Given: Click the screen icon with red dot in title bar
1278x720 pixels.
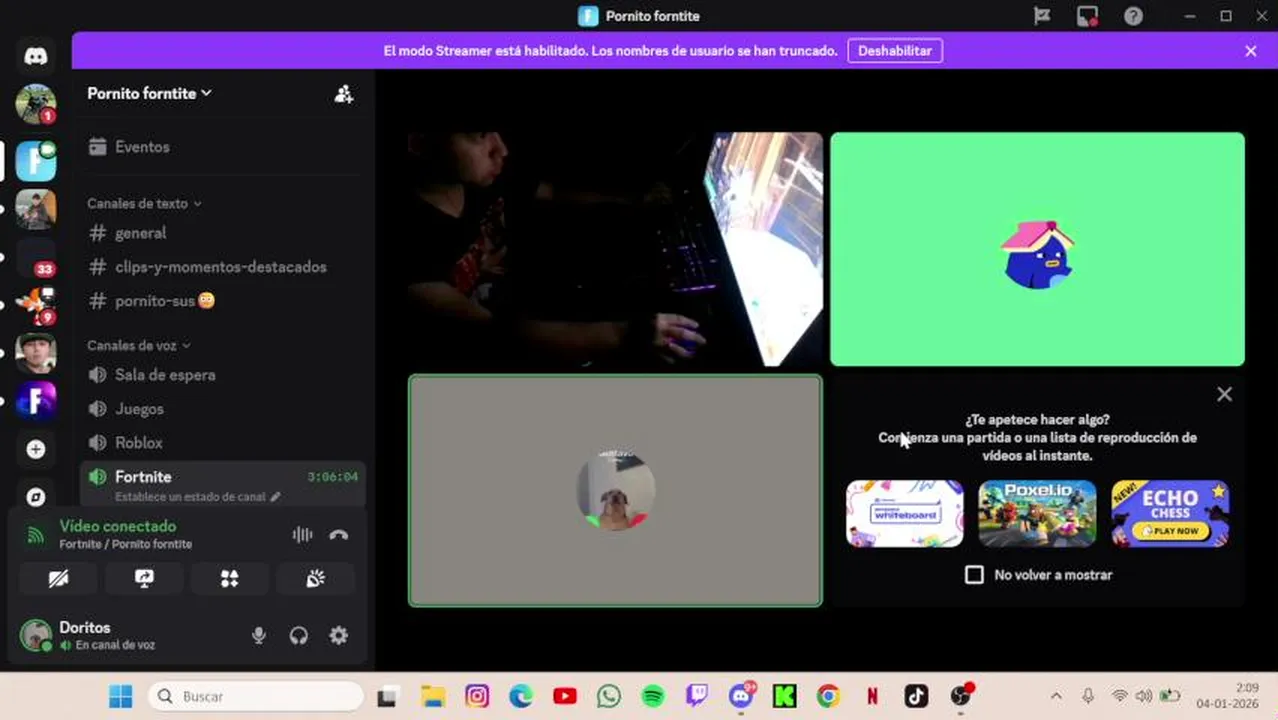Looking at the screenshot, I should click(x=1087, y=16).
